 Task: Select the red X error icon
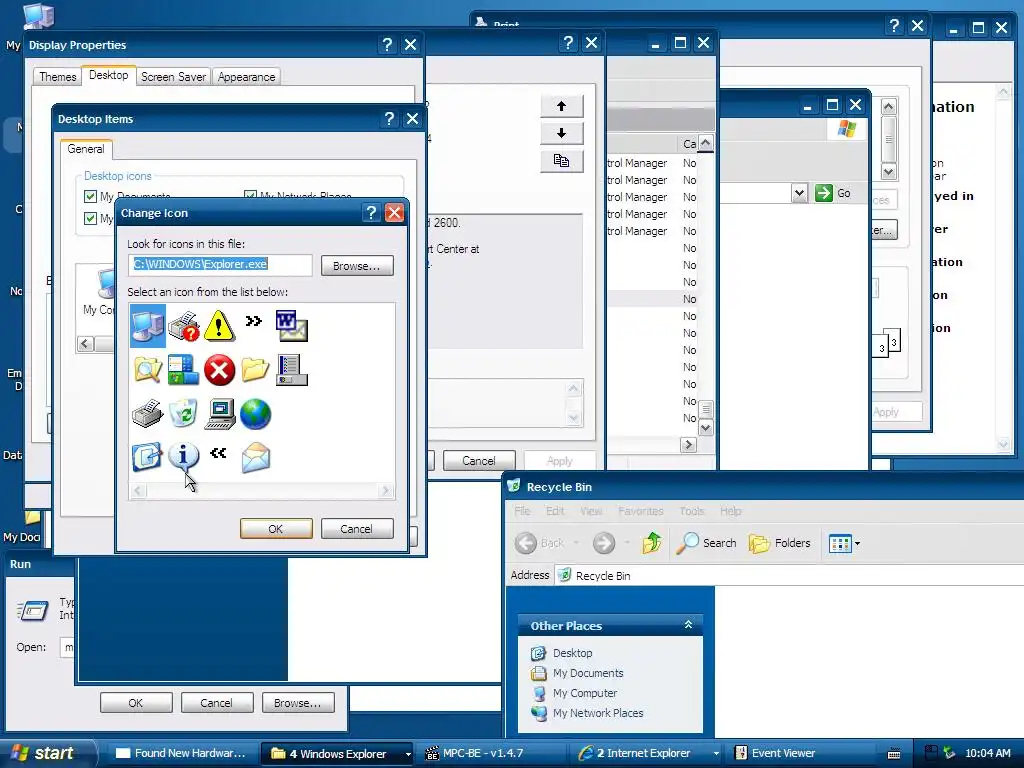(219, 370)
